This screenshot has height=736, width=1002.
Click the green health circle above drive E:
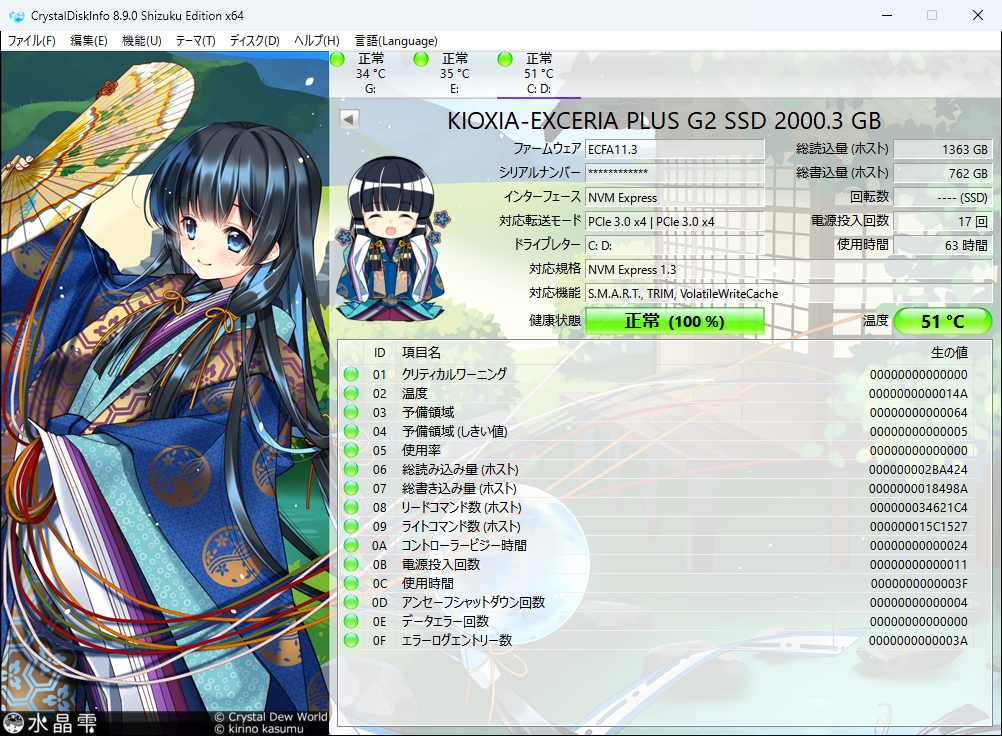(421, 60)
